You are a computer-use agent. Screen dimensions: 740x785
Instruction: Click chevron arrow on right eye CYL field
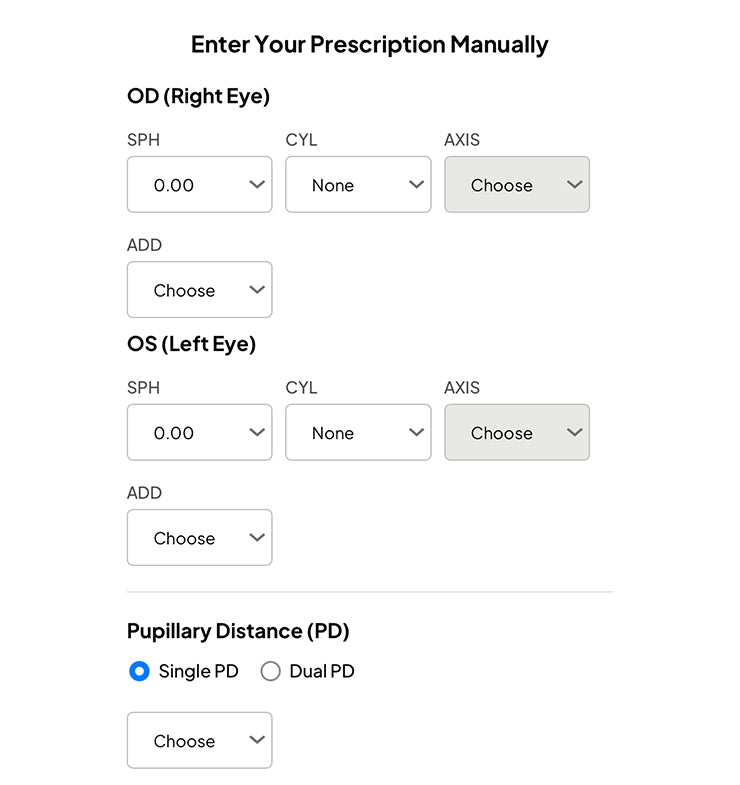click(x=416, y=184)
